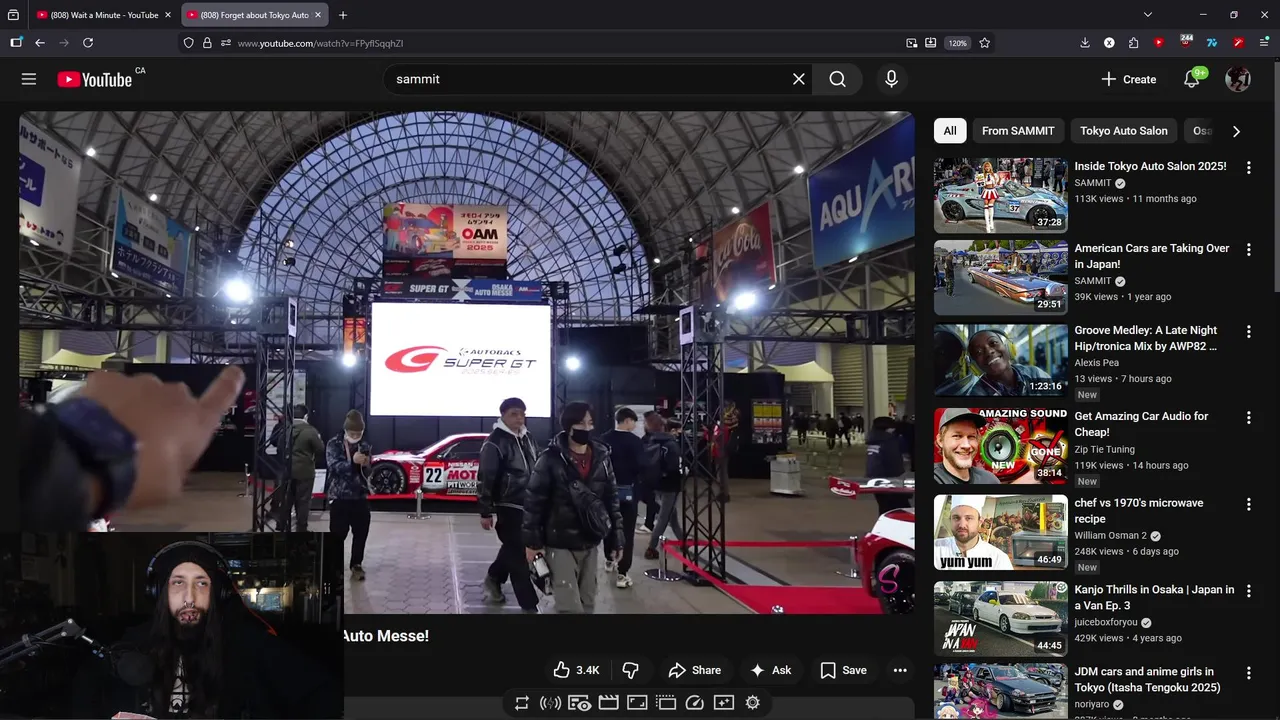
Task: Open options for Groove Medley video
Action: (x=1248, y=332)
